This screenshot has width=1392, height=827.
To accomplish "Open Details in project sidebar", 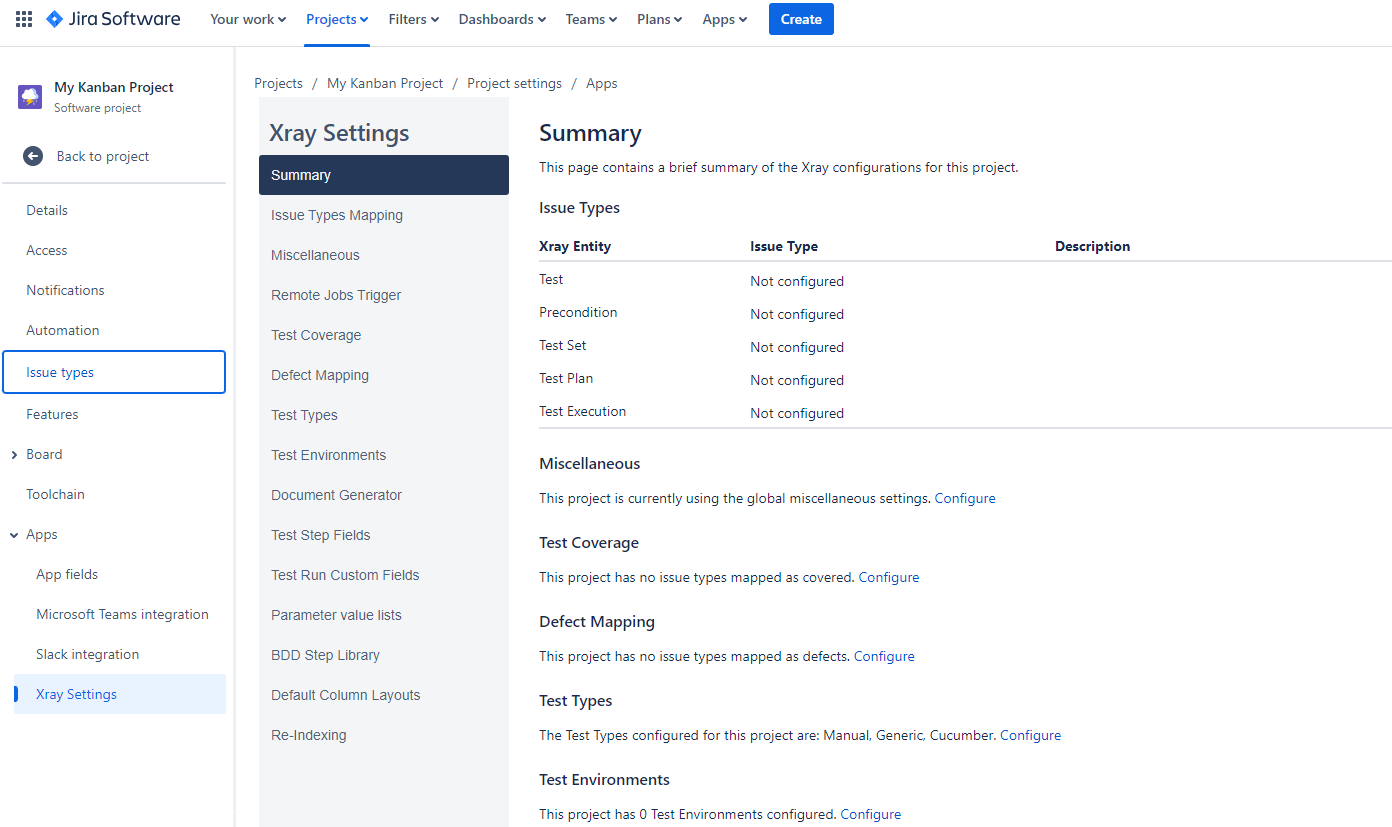I will point(114,210).
